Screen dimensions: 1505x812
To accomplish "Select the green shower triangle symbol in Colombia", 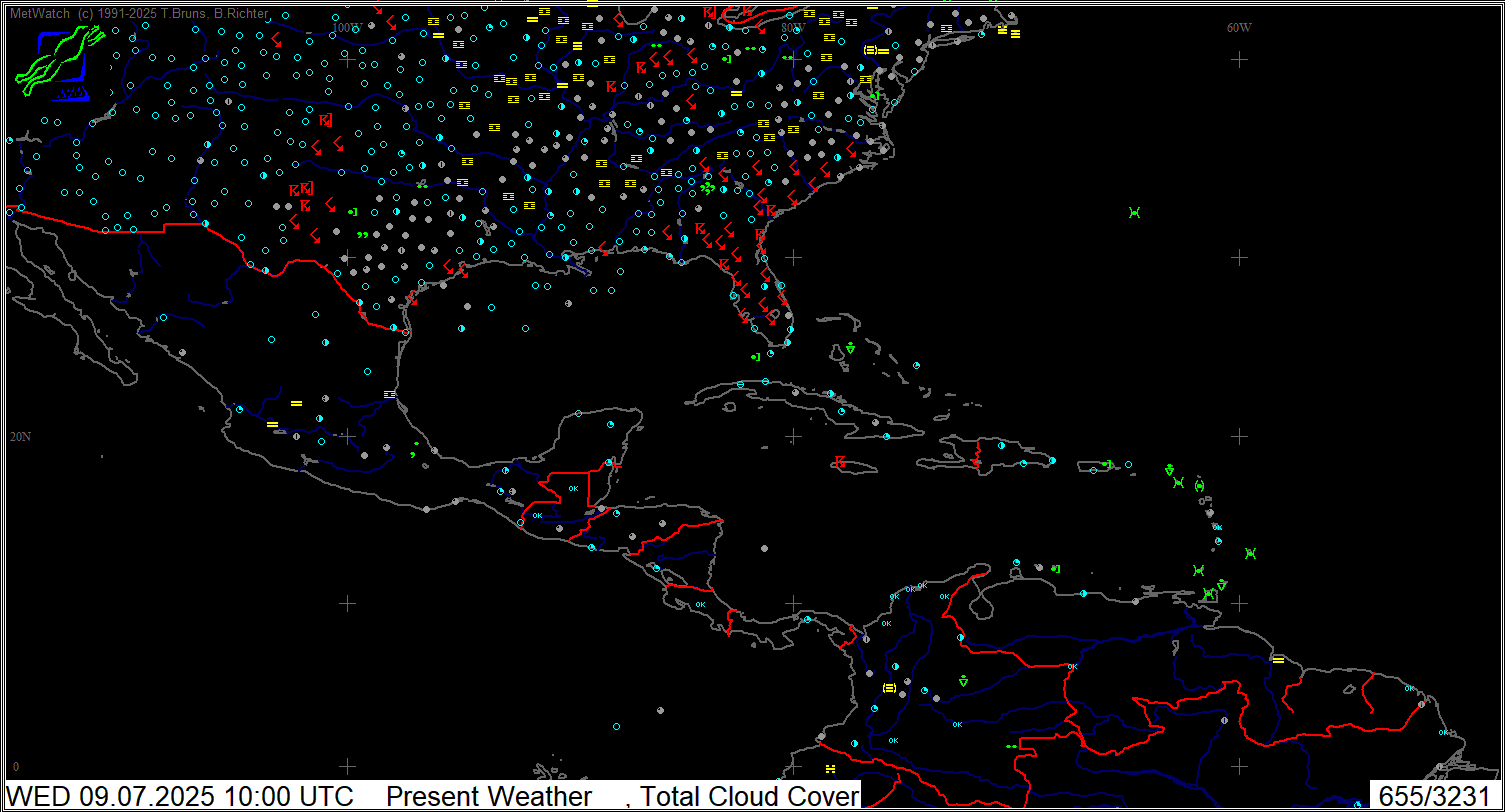I will (963, 681).
